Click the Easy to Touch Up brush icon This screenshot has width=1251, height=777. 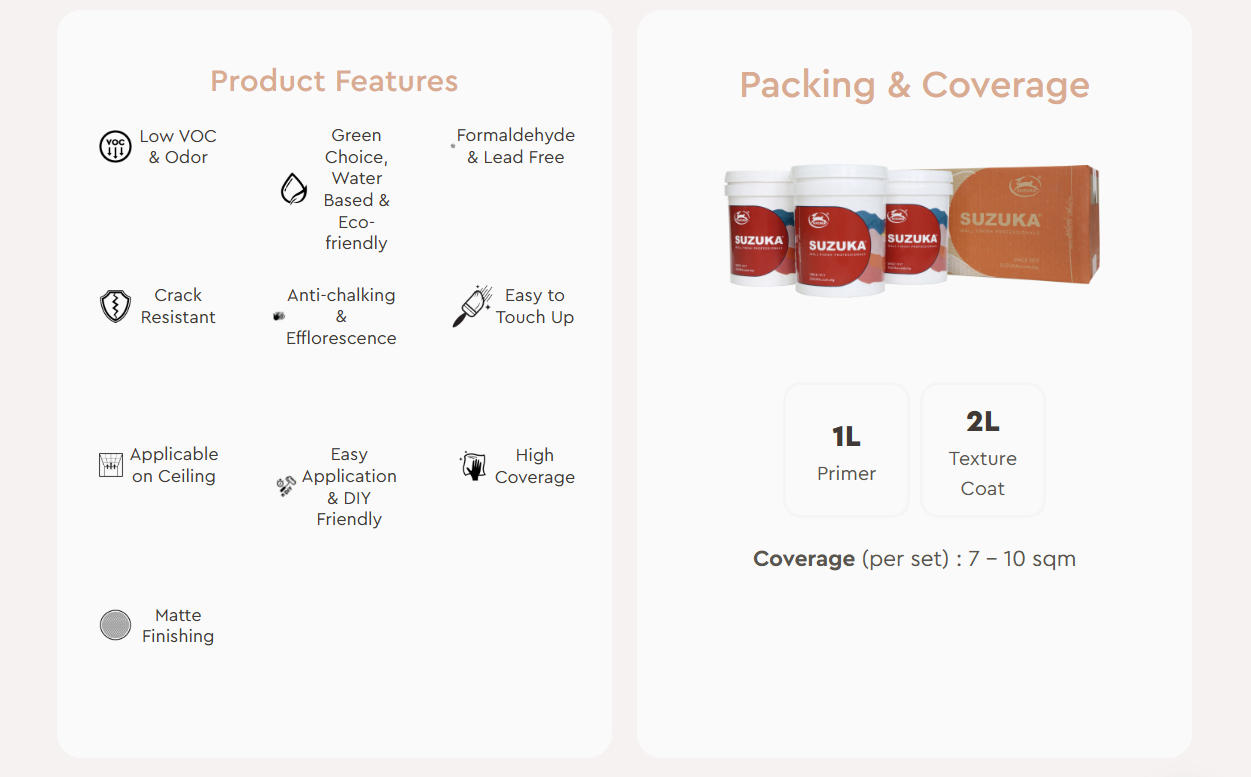pyautogui.click(x=472, y=306)
